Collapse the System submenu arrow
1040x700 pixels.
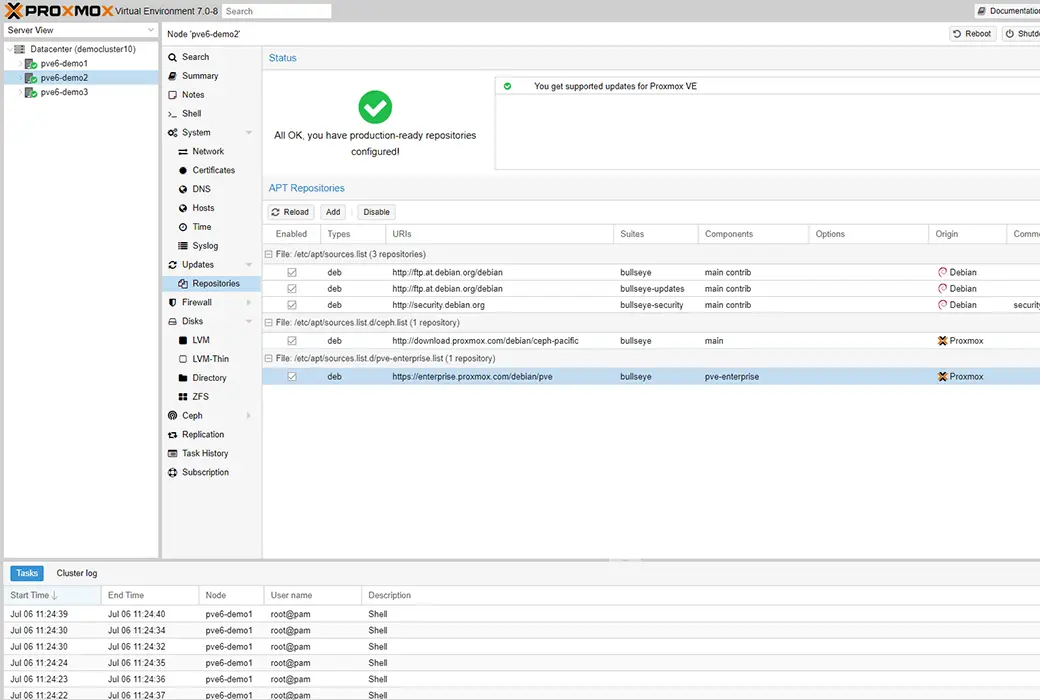249,133
